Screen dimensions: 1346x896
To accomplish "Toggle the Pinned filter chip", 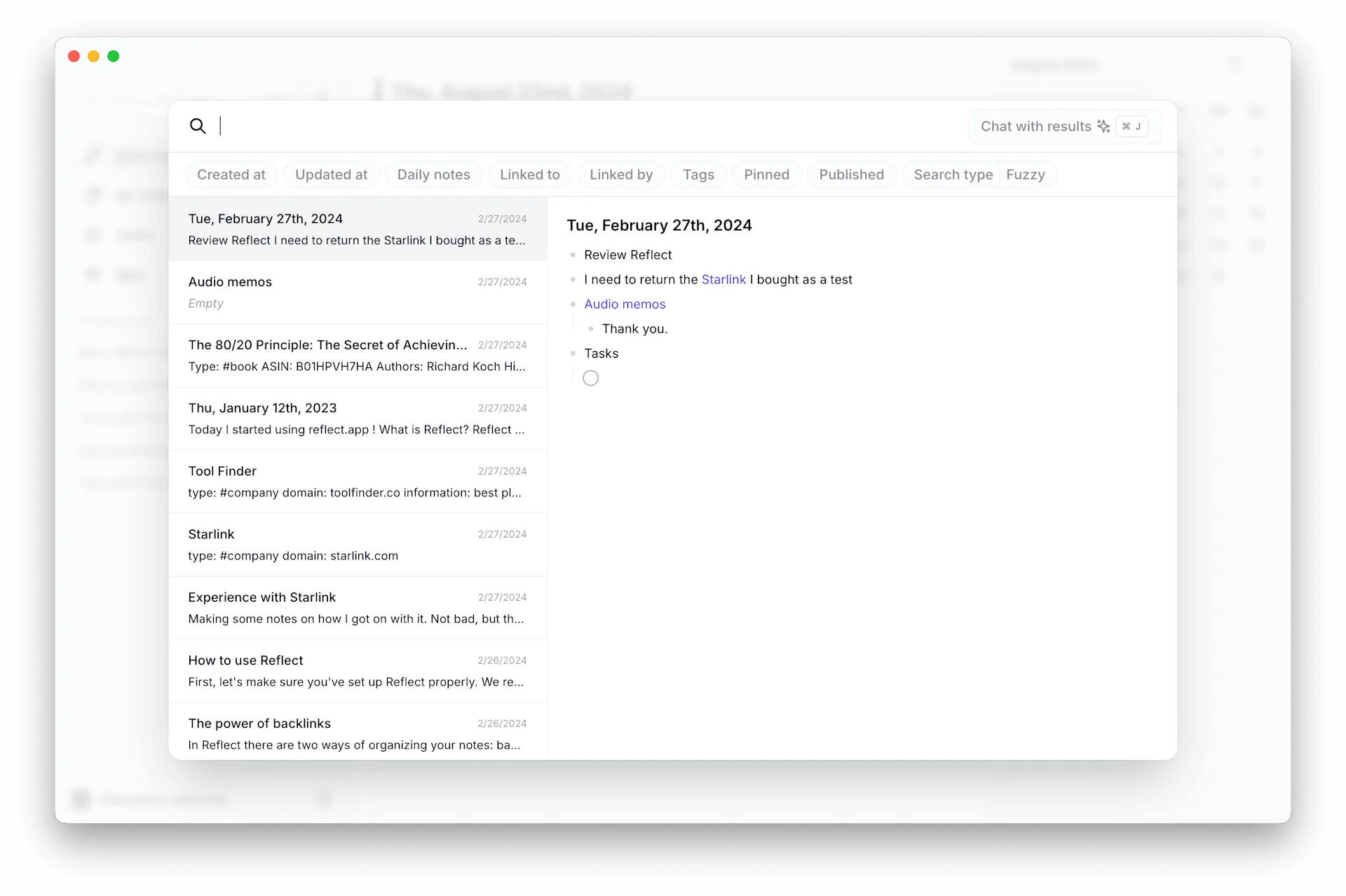I will pyautogui.click(x=766, y=175).
